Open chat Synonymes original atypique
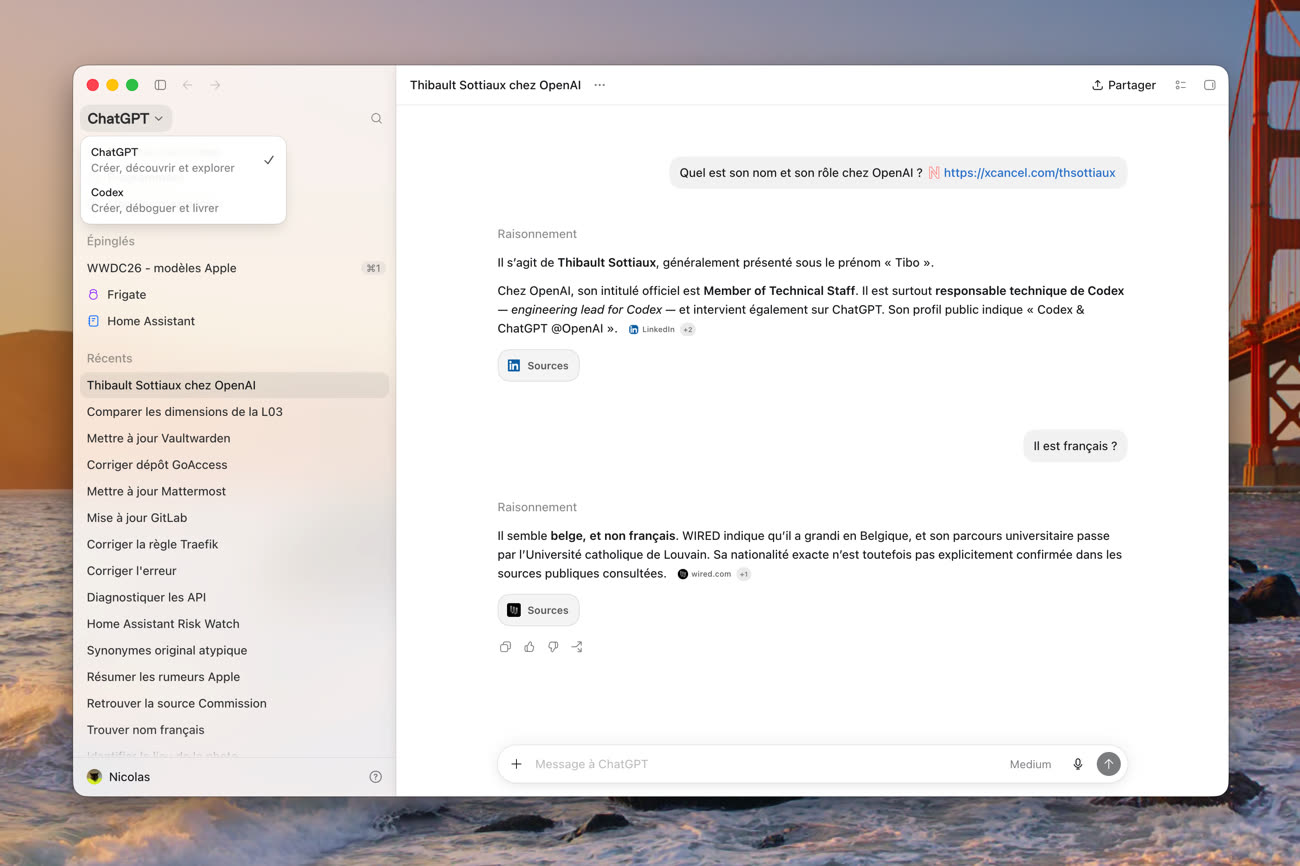Image resolution: width=1300 pixels, height=866 pixels. (x=234, y=650)
